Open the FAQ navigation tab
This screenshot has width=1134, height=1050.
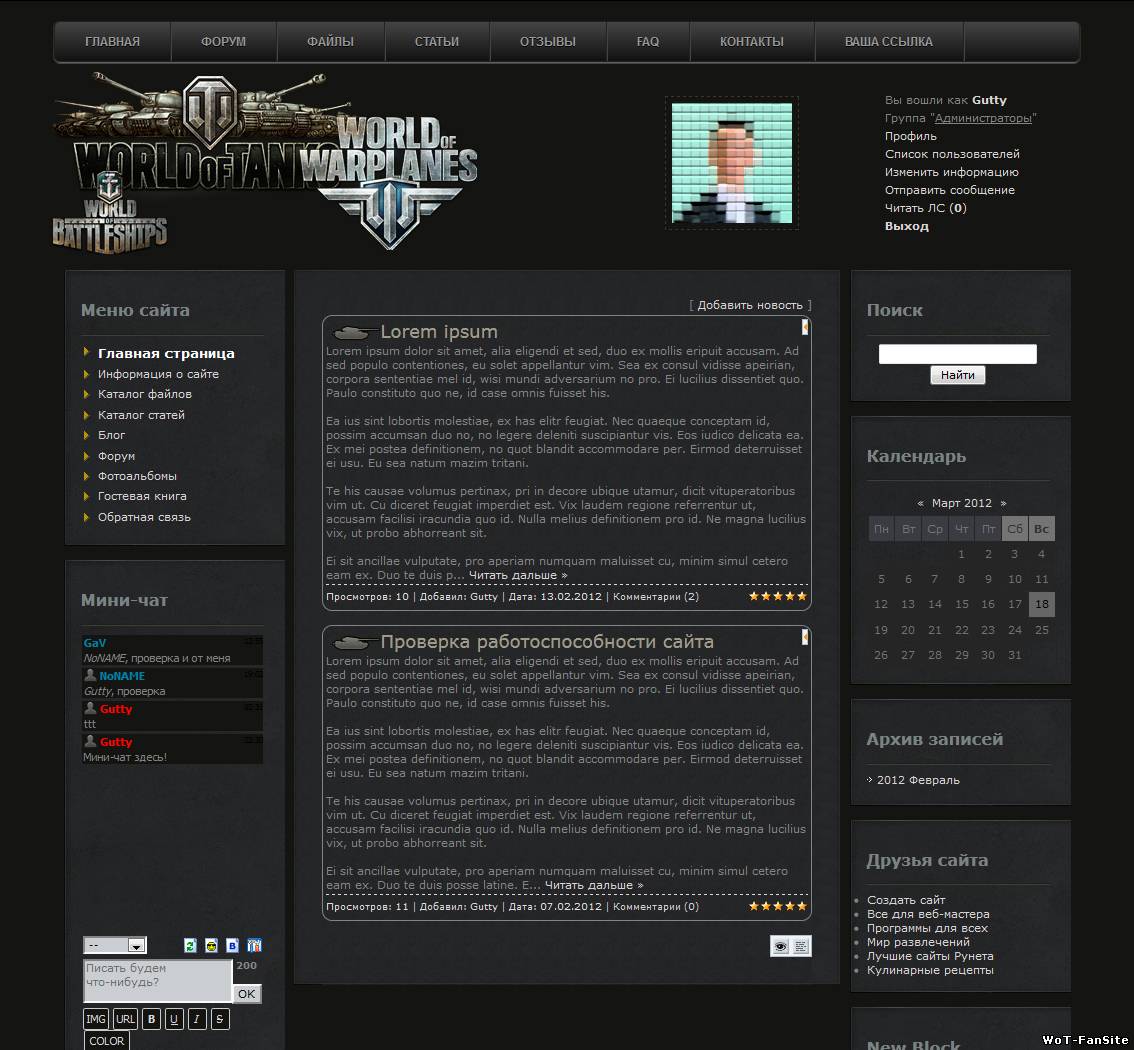pos(648,42)
